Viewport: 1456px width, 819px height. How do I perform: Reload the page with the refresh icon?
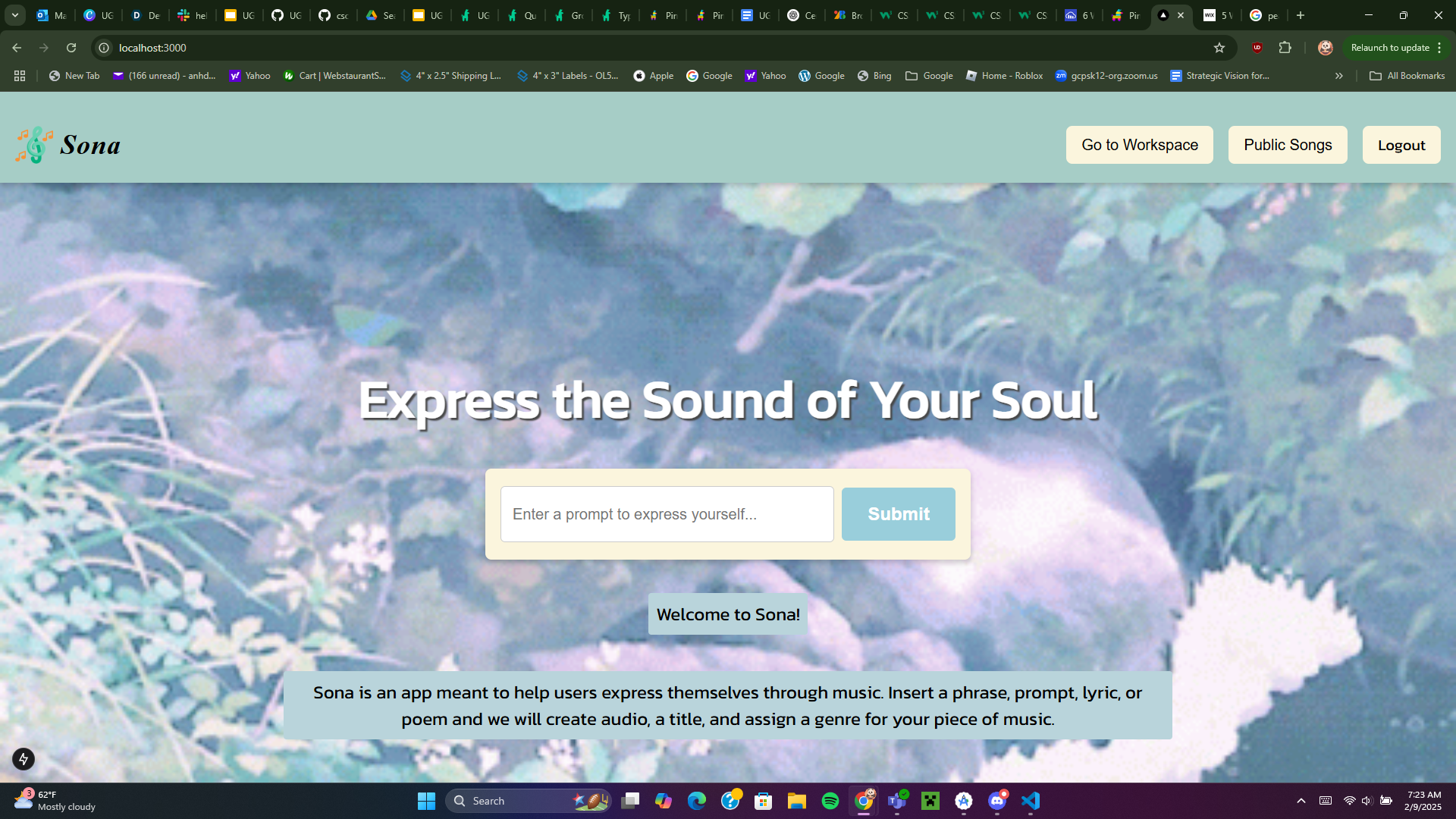(71, 48)
